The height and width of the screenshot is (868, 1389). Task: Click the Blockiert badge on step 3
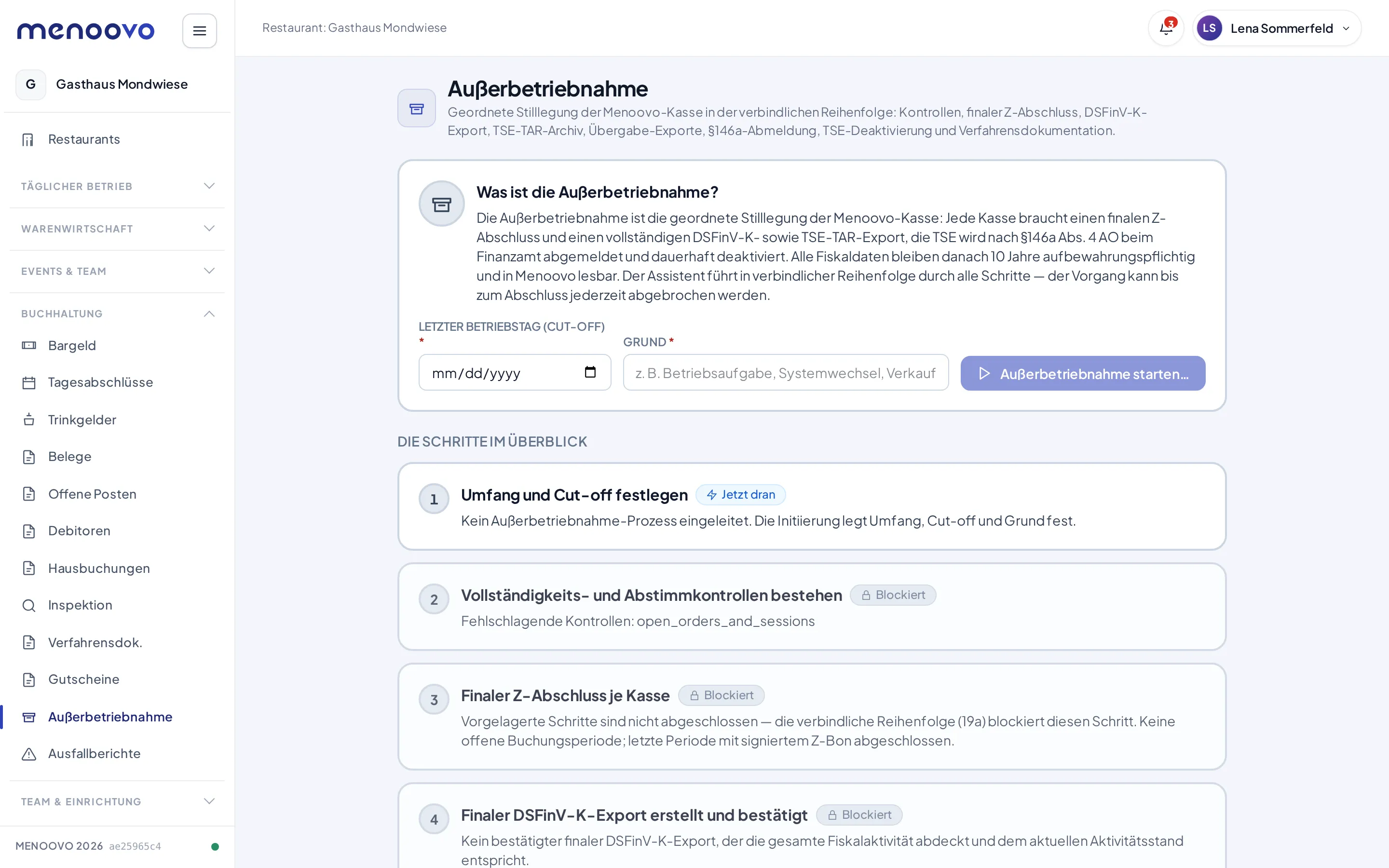[721, 695]
